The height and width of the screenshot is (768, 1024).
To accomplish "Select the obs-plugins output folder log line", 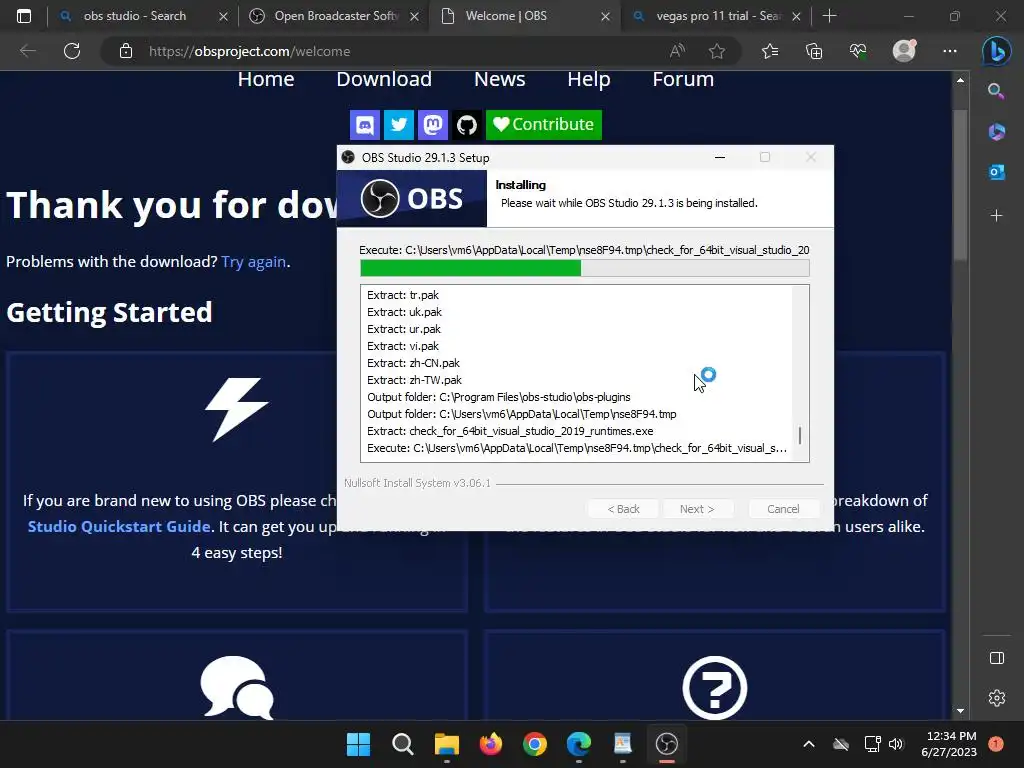I will (x=498, y=397).
